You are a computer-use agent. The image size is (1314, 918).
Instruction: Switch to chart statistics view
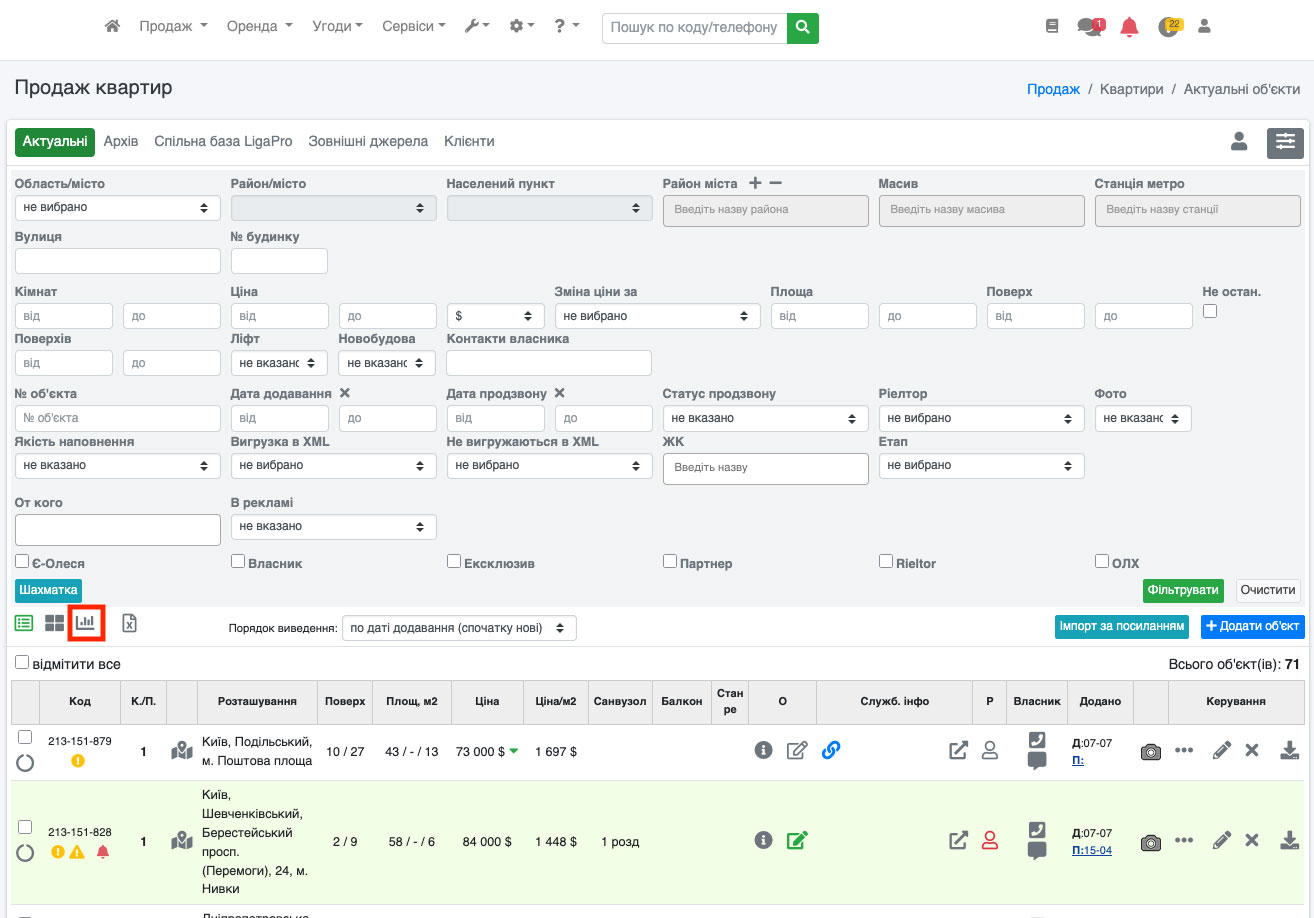pos(86,623)
